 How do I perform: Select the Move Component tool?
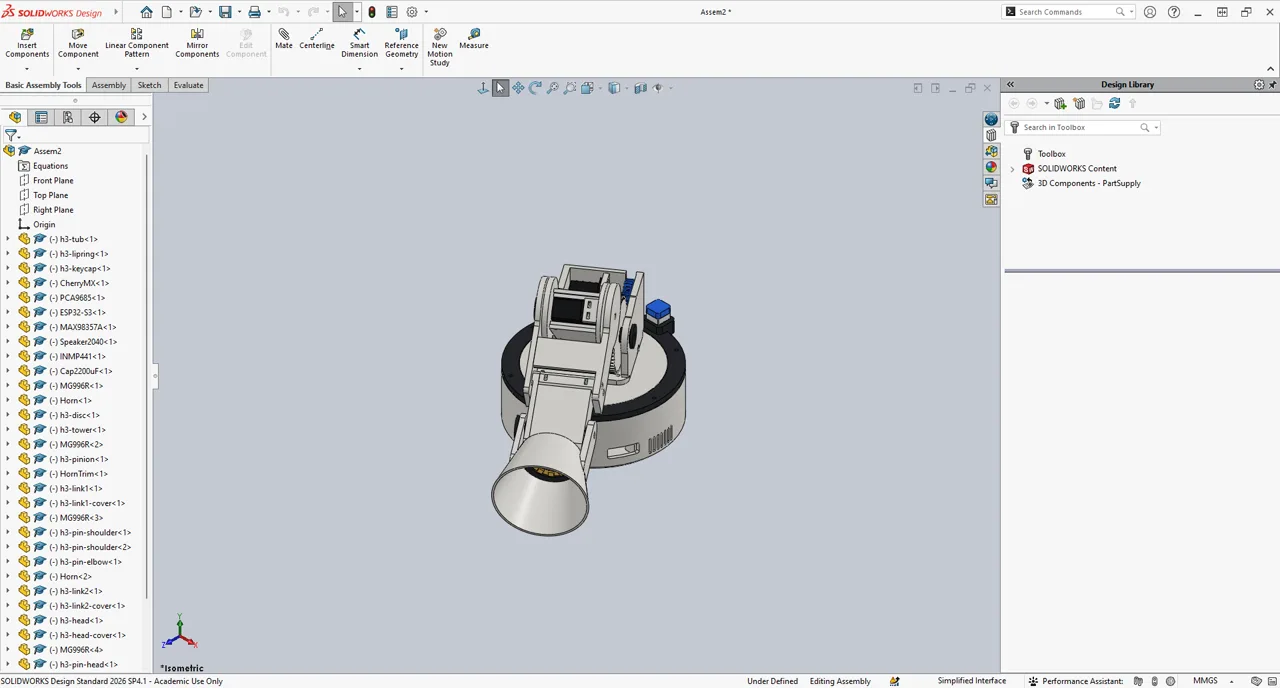click(x=78, y=44)
